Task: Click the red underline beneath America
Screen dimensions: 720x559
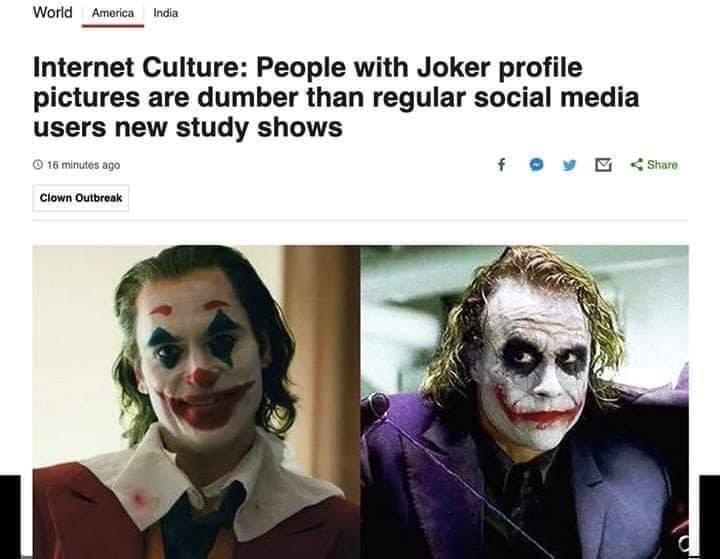Action: point(112,26)
